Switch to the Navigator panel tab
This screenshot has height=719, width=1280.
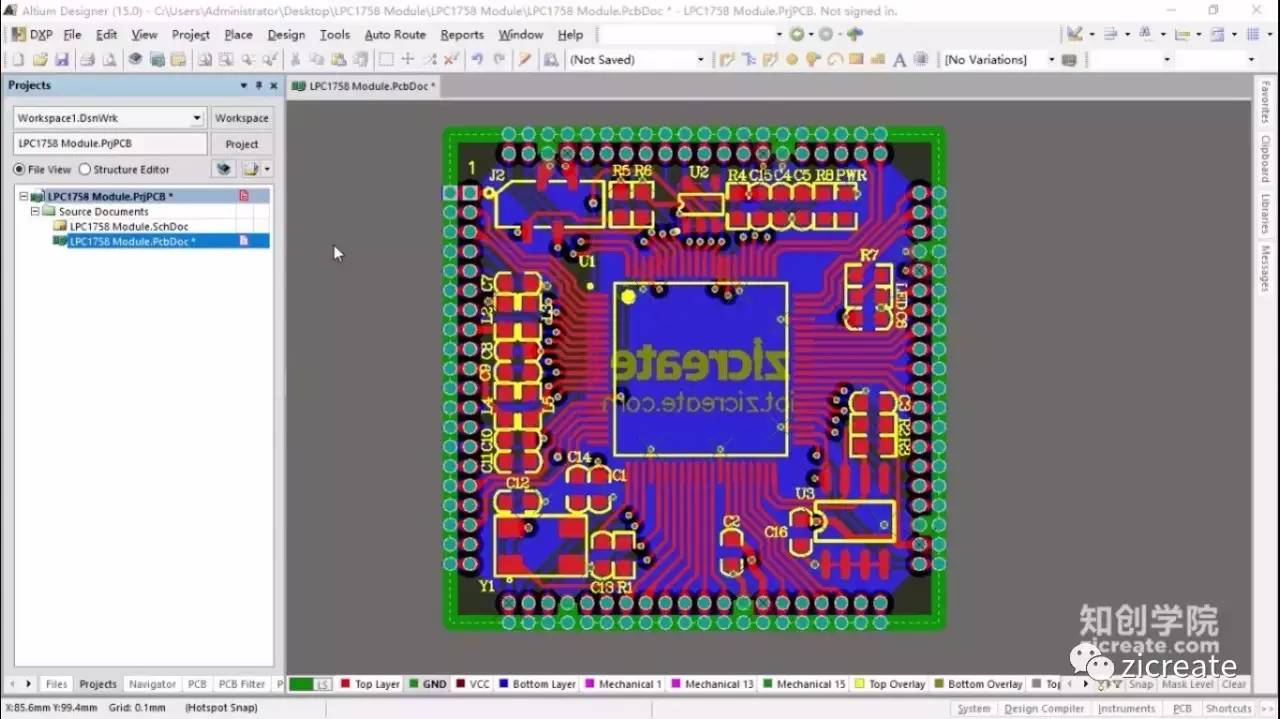pos(152,685)
